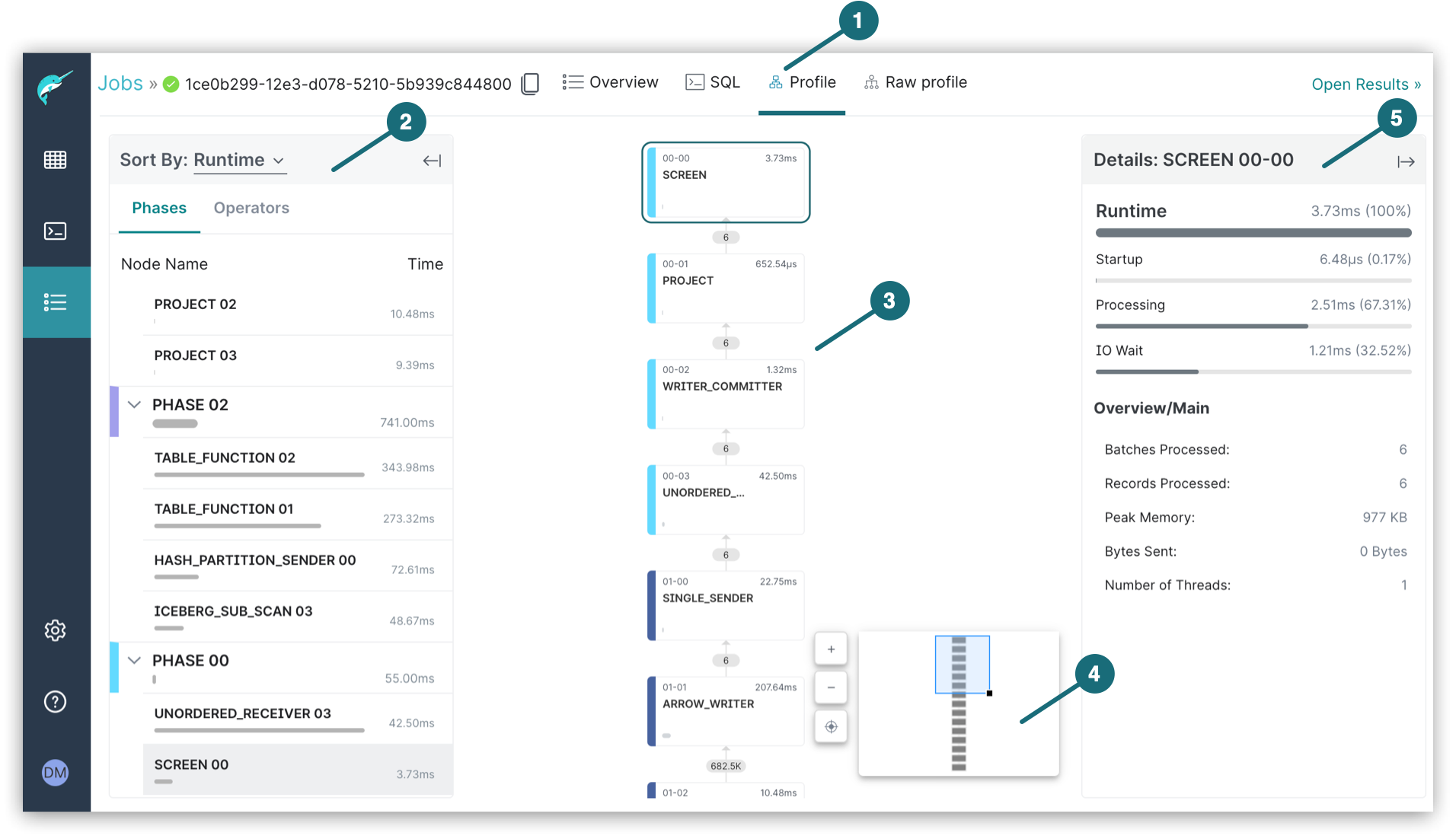Open the Settings gear icon
The image size is (1456, 839).
coord(56,630)
